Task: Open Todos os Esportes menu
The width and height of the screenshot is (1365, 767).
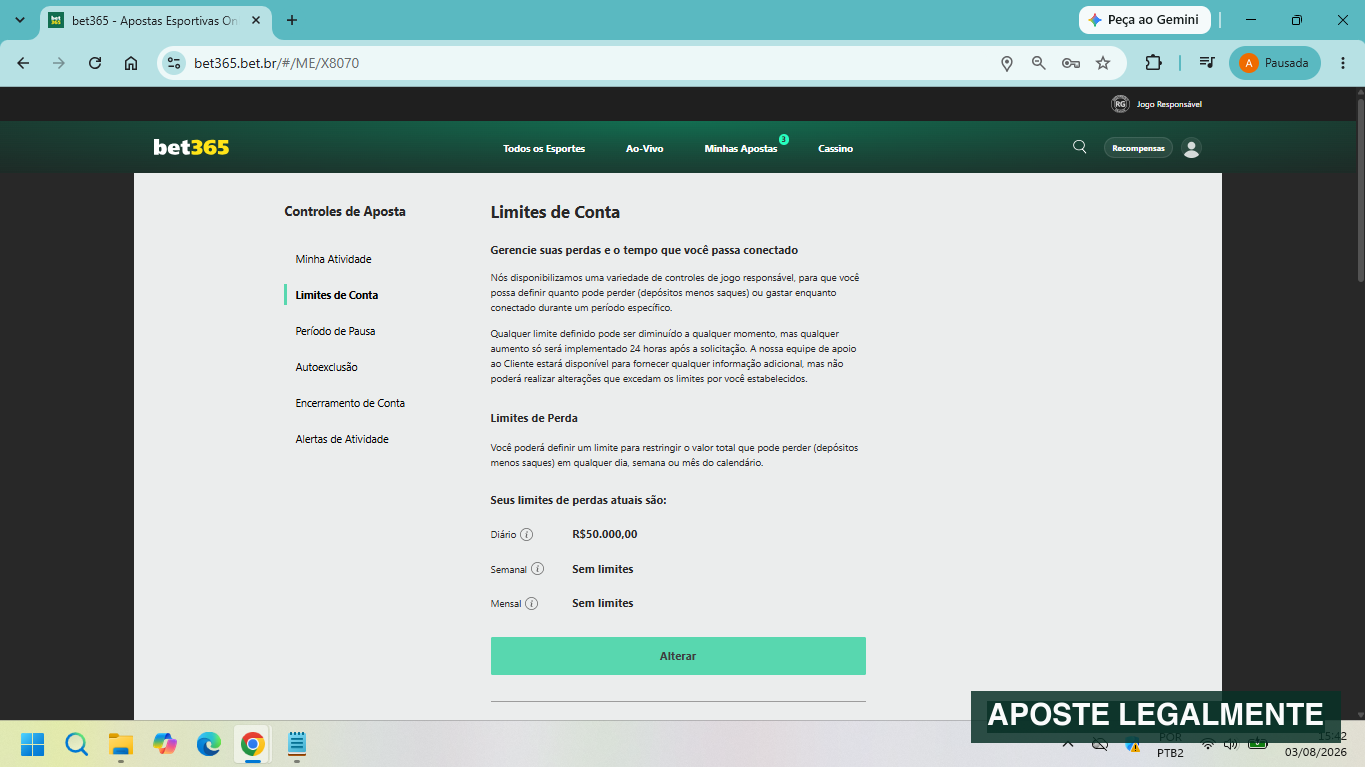Action: (x=544, y=148)
